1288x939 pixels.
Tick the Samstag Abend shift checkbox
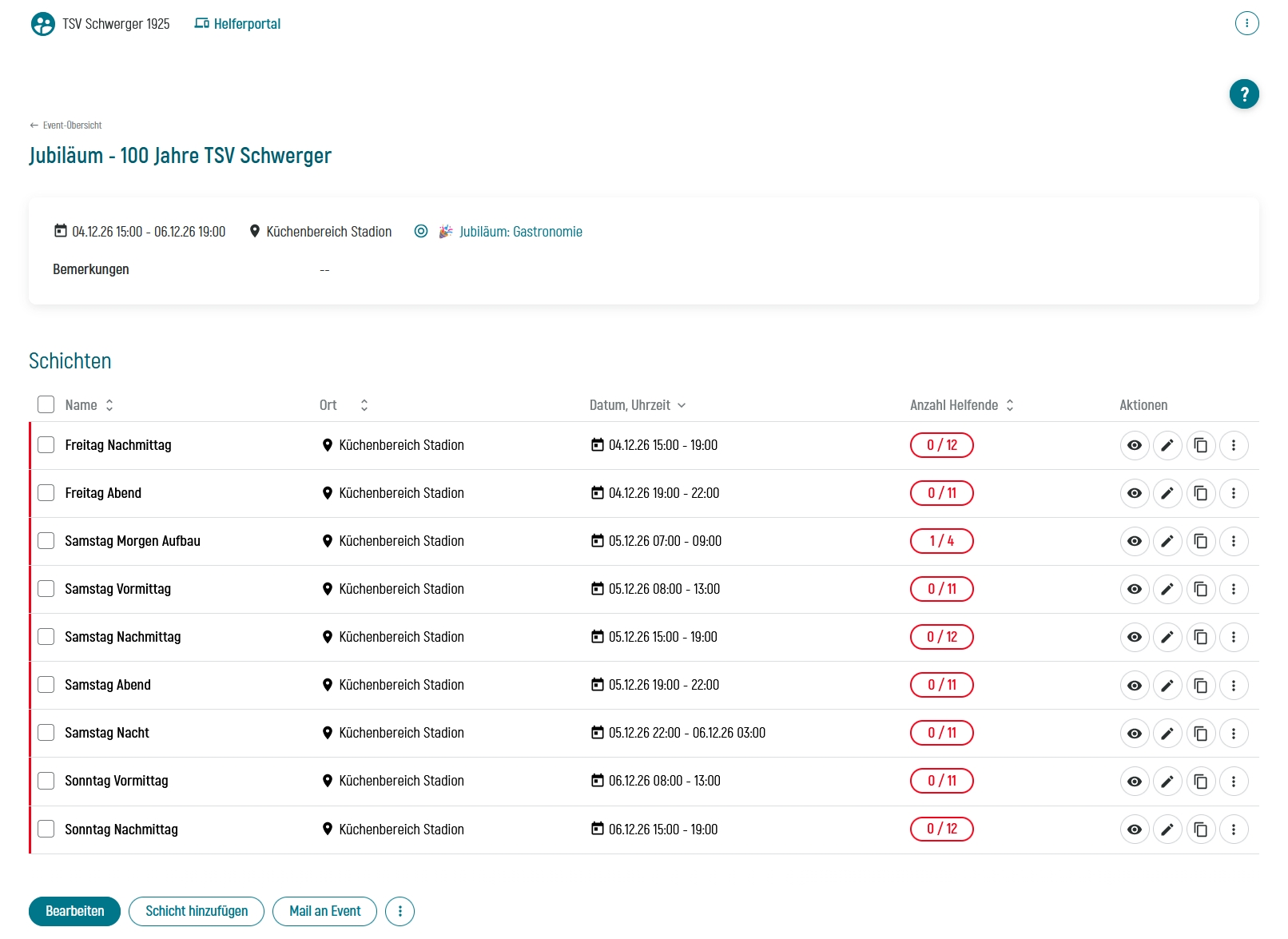tap(46, 685)
